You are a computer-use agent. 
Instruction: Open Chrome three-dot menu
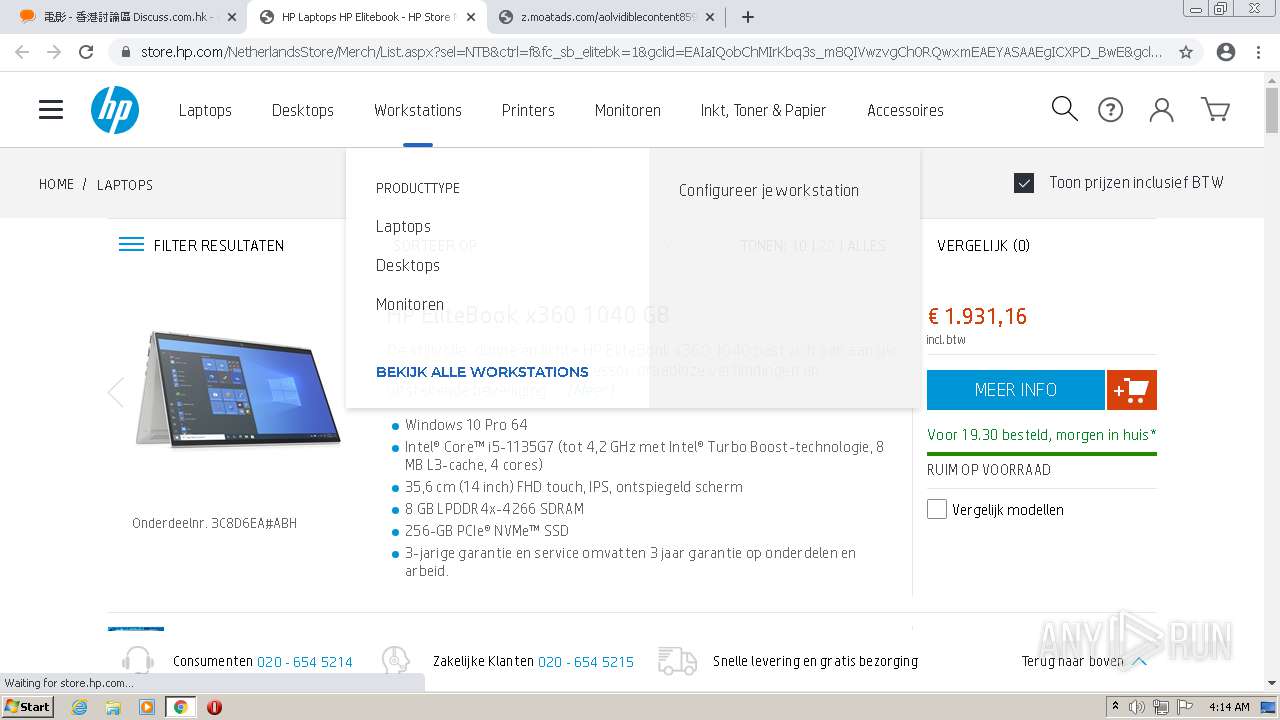tap(1258, 52)
